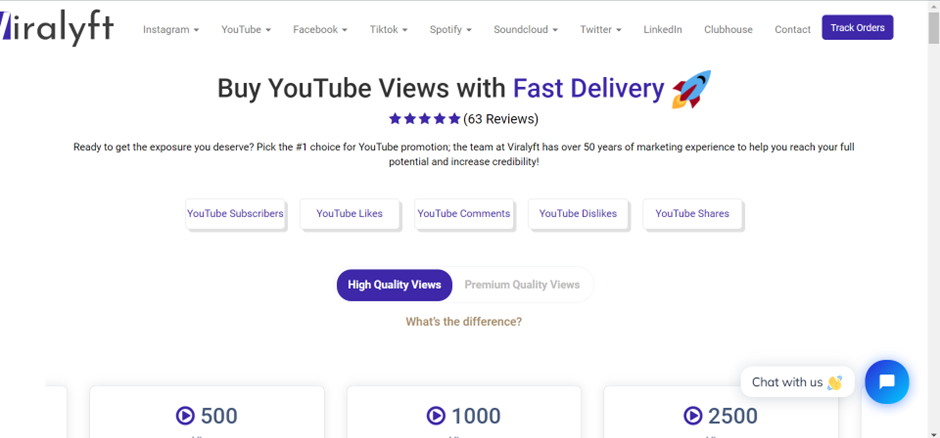The image size is (940, 438).
Task: Click the rocket emoji in the headline
Action: [691, 89]
